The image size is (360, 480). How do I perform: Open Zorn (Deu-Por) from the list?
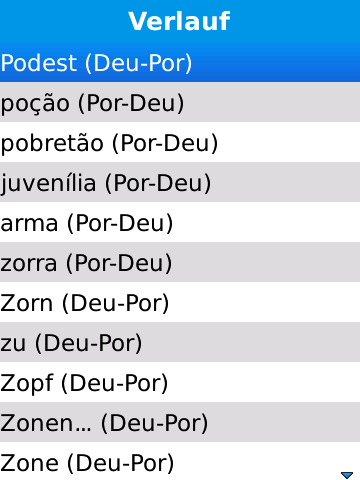pos(180,302)
